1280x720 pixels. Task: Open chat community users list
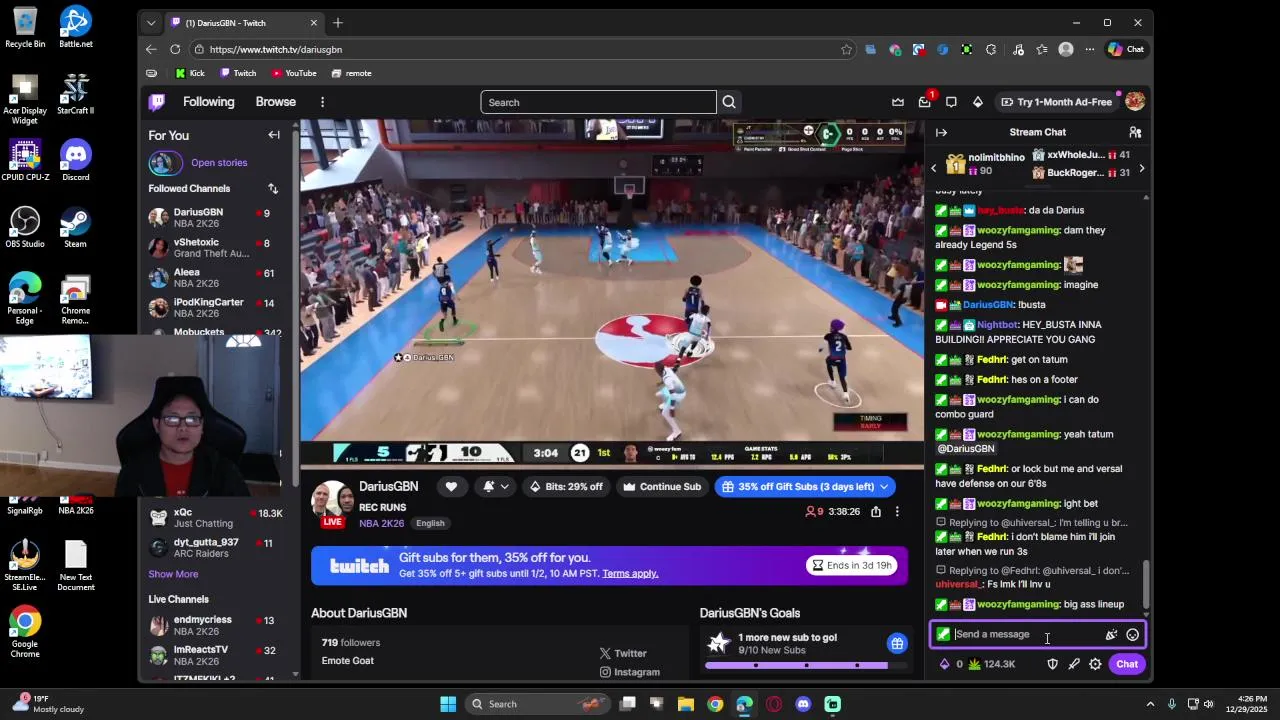1135,132
